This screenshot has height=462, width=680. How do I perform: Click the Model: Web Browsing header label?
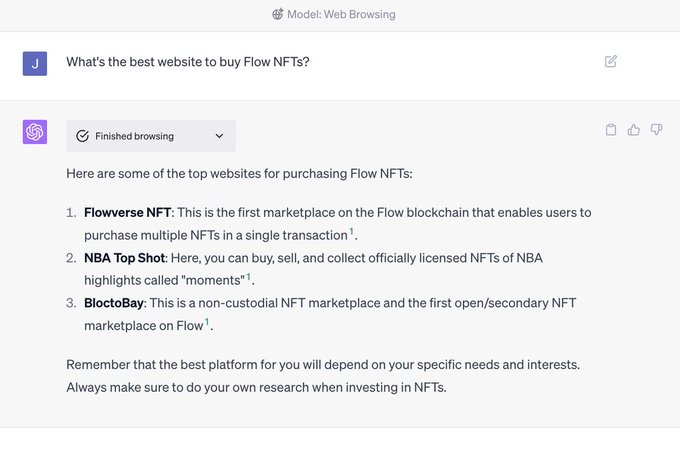340,14
